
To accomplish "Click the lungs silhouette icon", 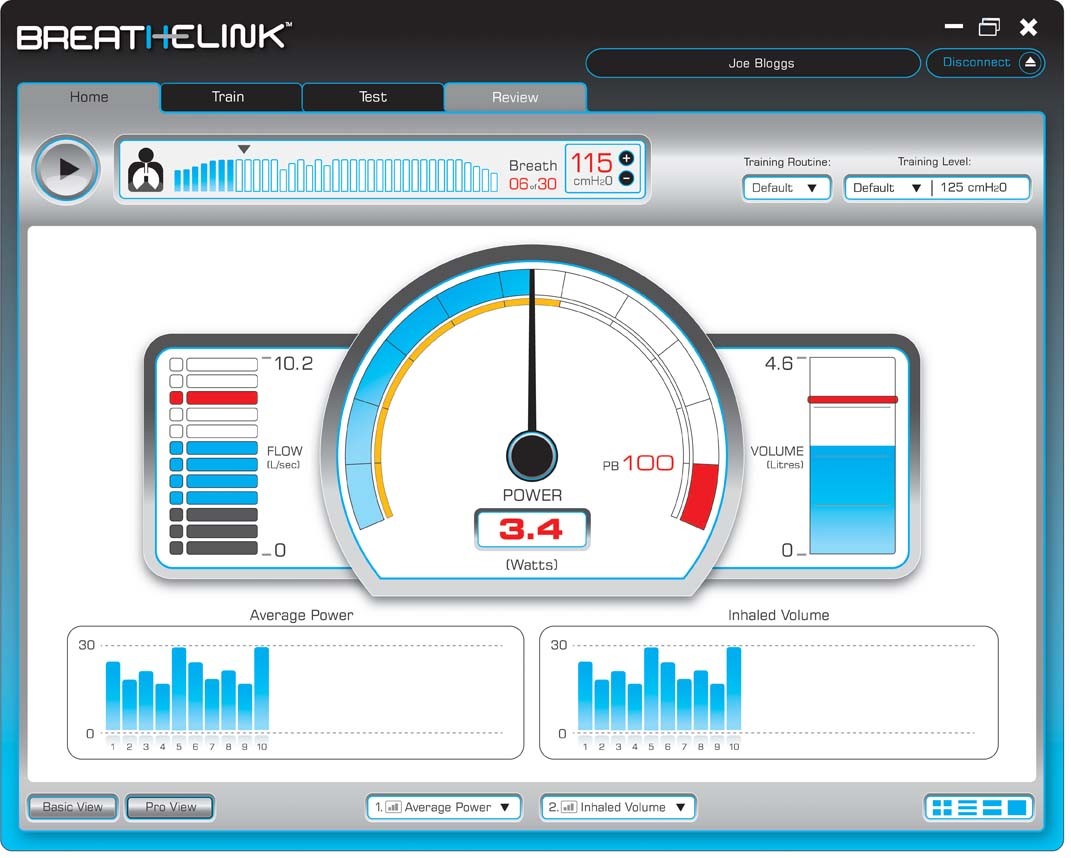I will click(x=146, y=170).
